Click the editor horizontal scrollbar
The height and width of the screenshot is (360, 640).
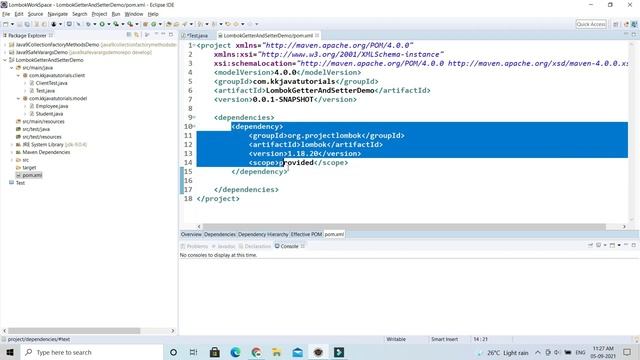pos(404,227)
